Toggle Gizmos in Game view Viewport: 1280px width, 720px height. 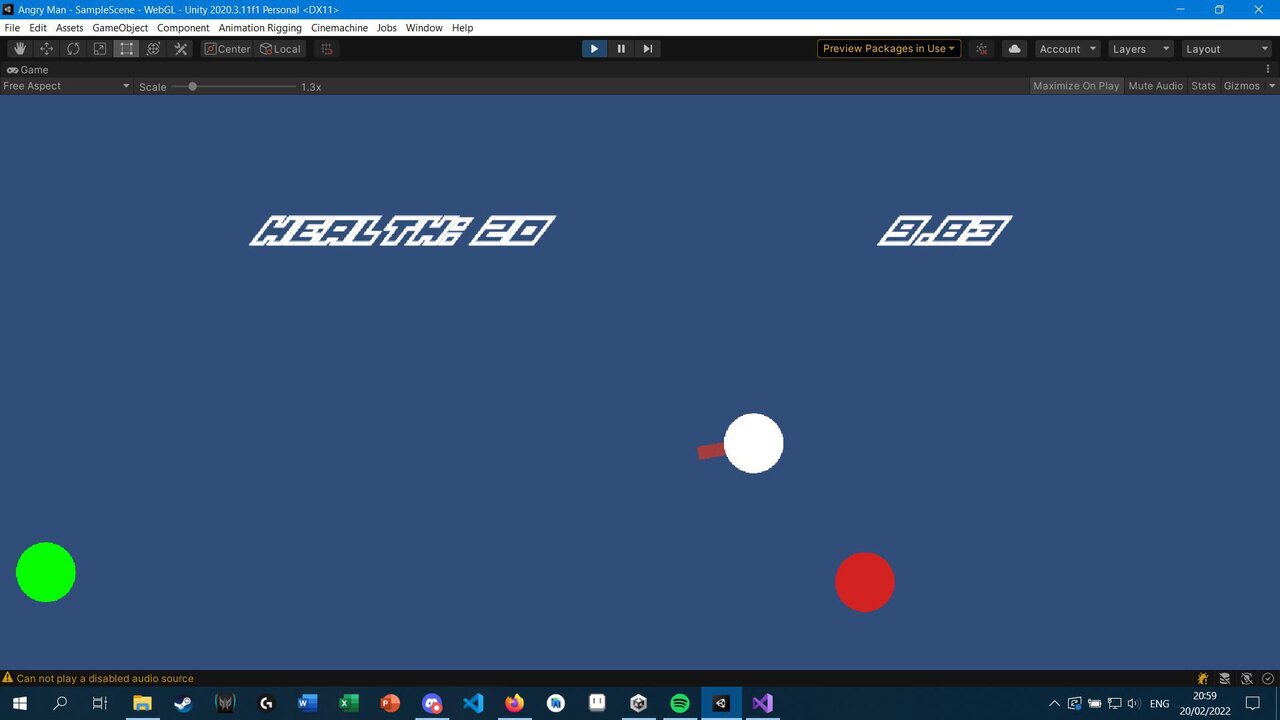click(1242, 86)
